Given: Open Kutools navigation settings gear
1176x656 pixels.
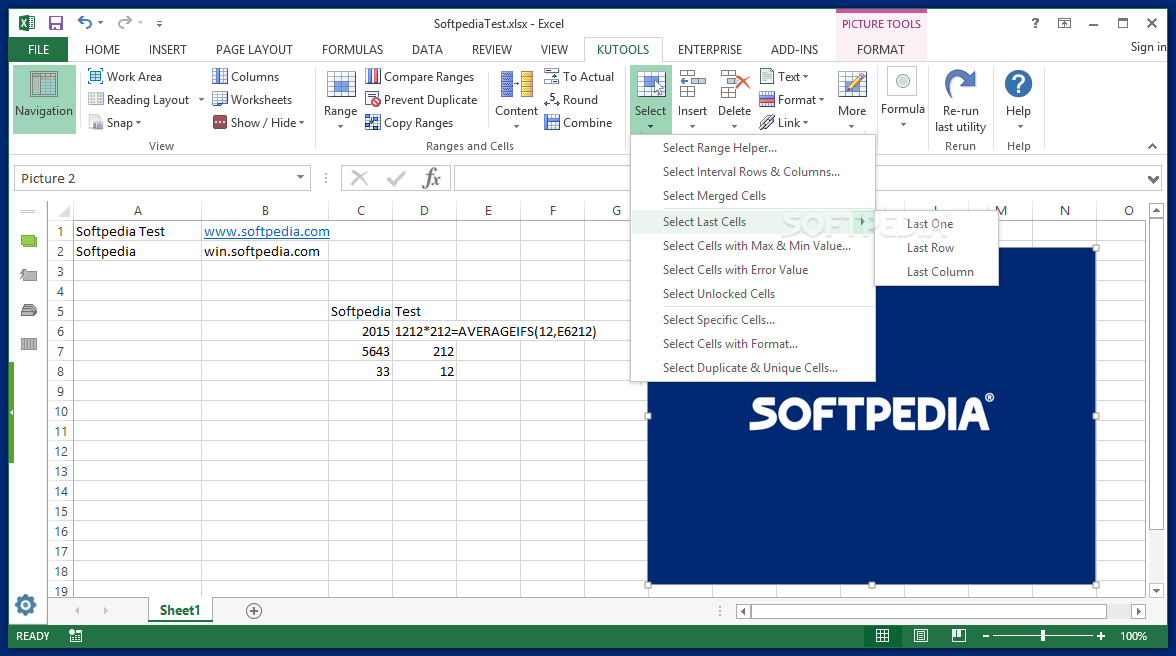Looking at the screenshot, I should point(26,605).
